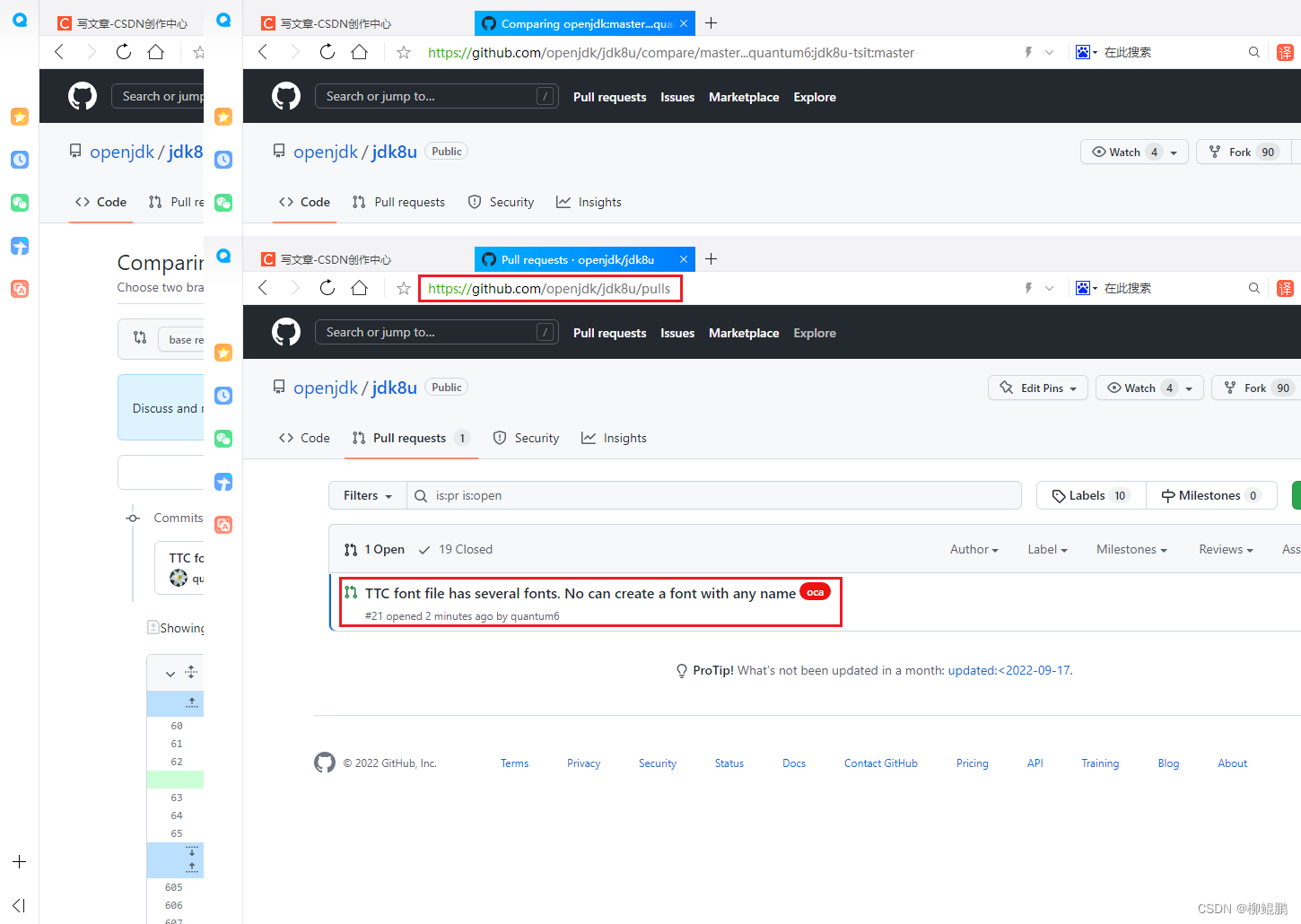Click the red translate icon in the toolbar
1301x924 pixels.
tap(1285, 288)
